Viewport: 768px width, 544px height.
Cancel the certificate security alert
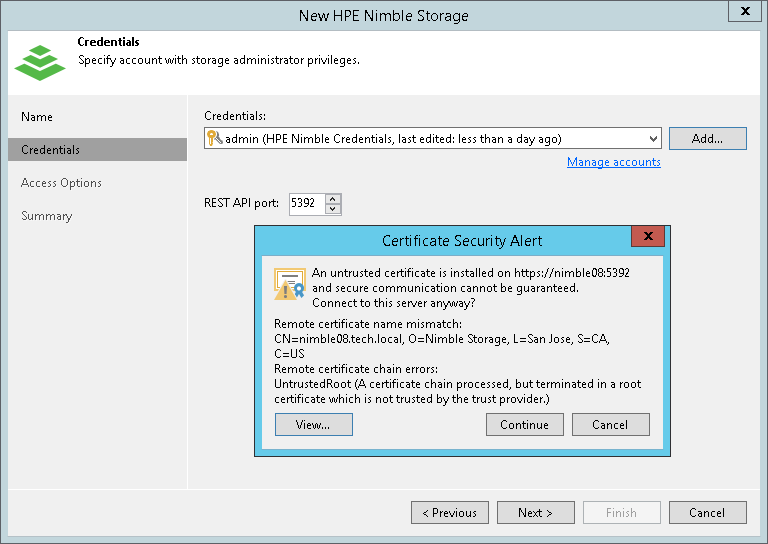(x=610, y=425)
